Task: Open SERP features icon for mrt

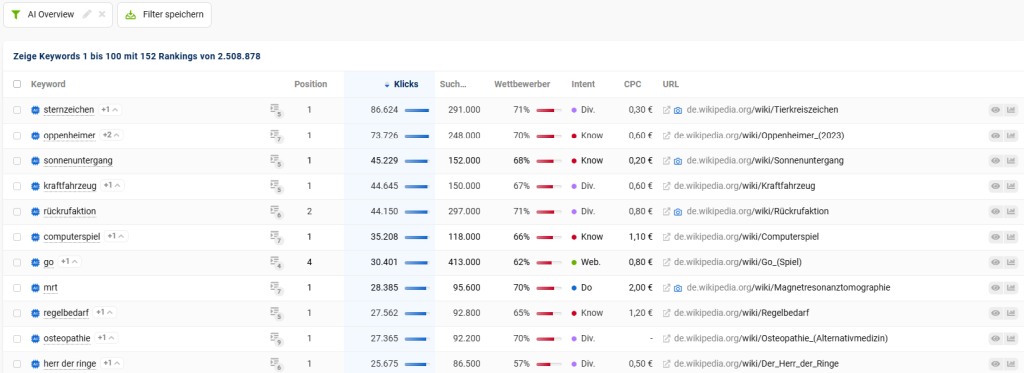Action: (x=276, y=288)
